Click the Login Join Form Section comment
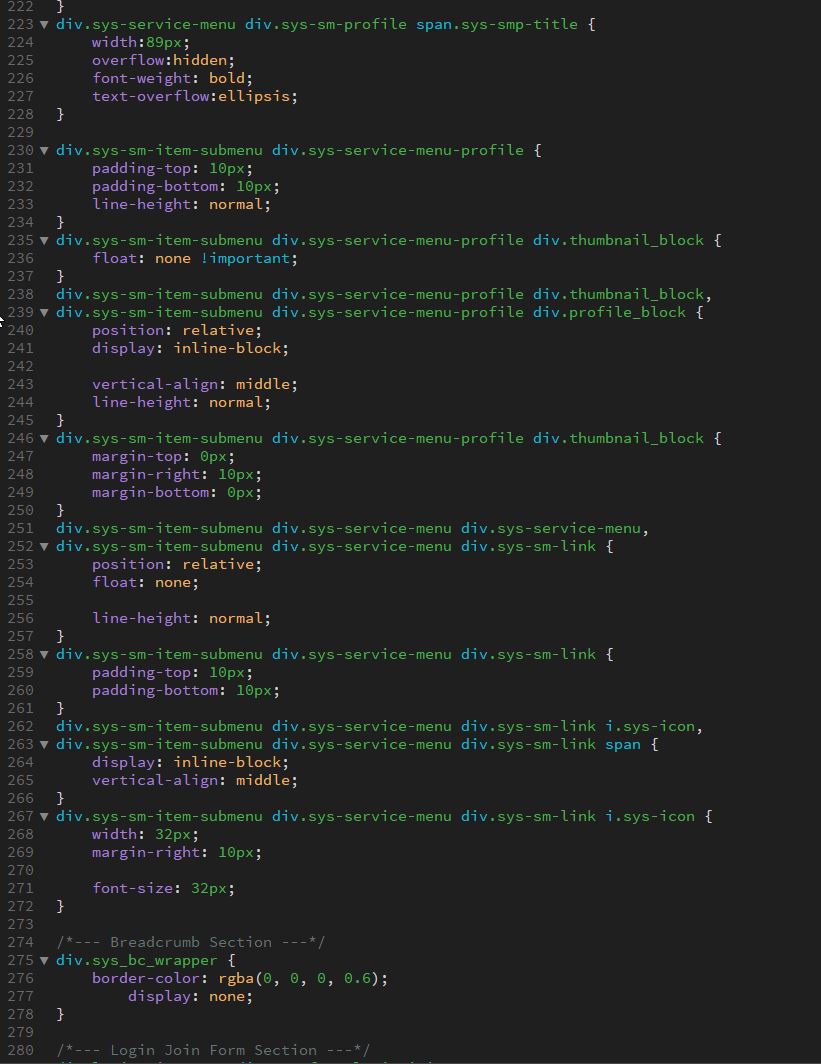The width and height of the screenshot is (821, 1064). coord(214,1050)
